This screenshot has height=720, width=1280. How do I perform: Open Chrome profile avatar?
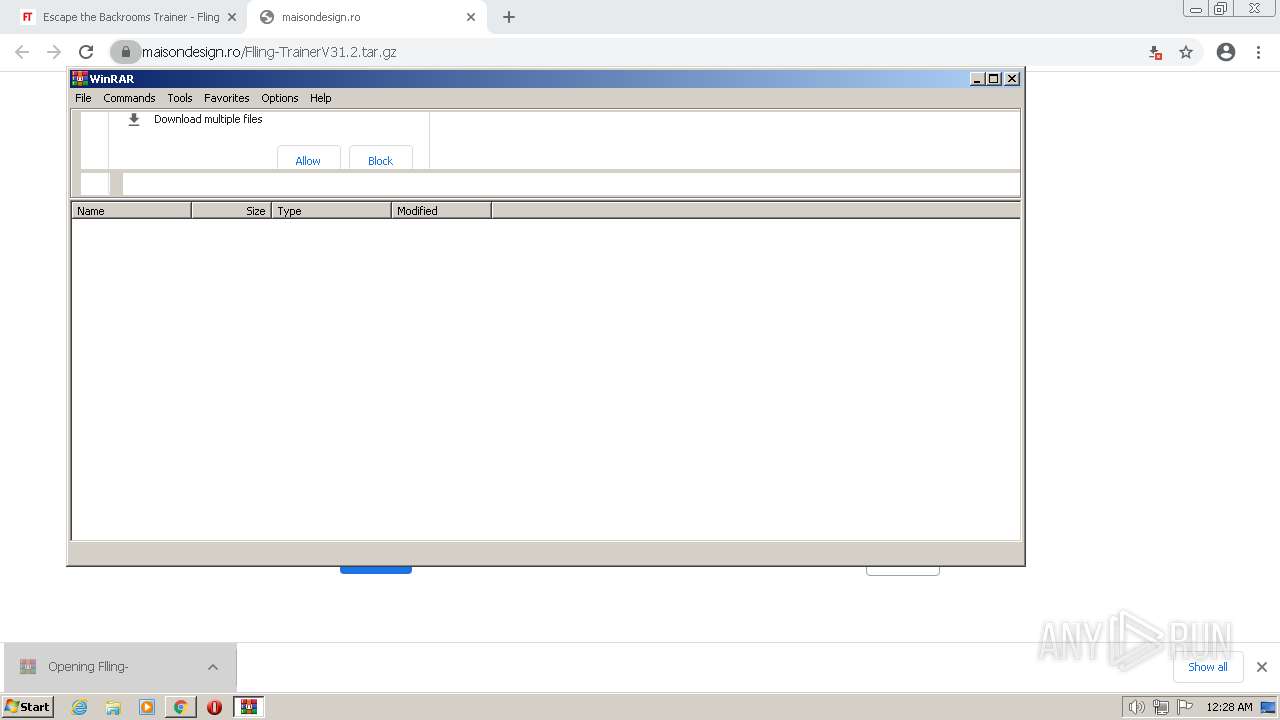(1226, 52)
